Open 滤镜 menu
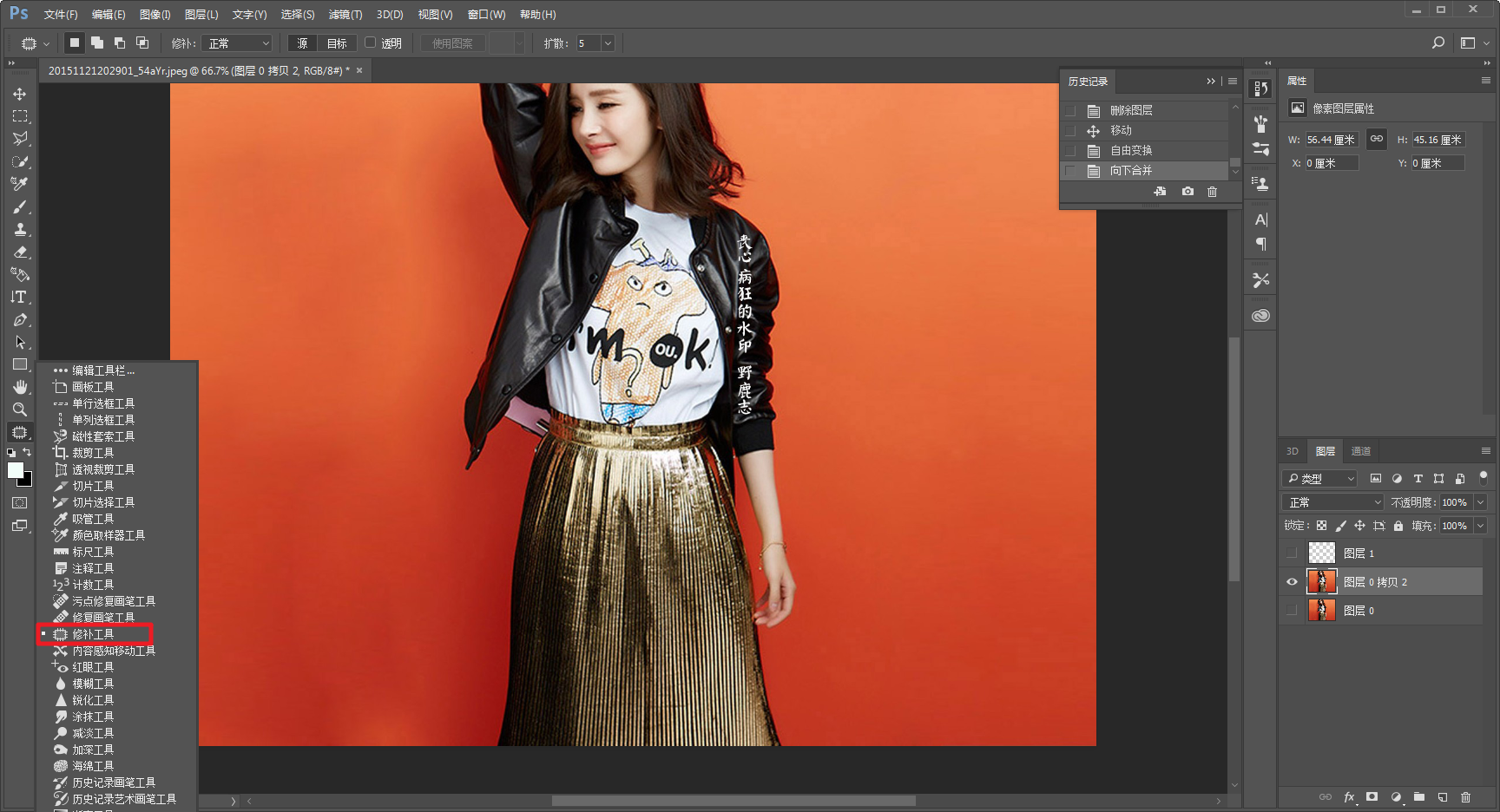Image resolution: width=1500 pixels, height=812 pixels. [x=345, y=15]
